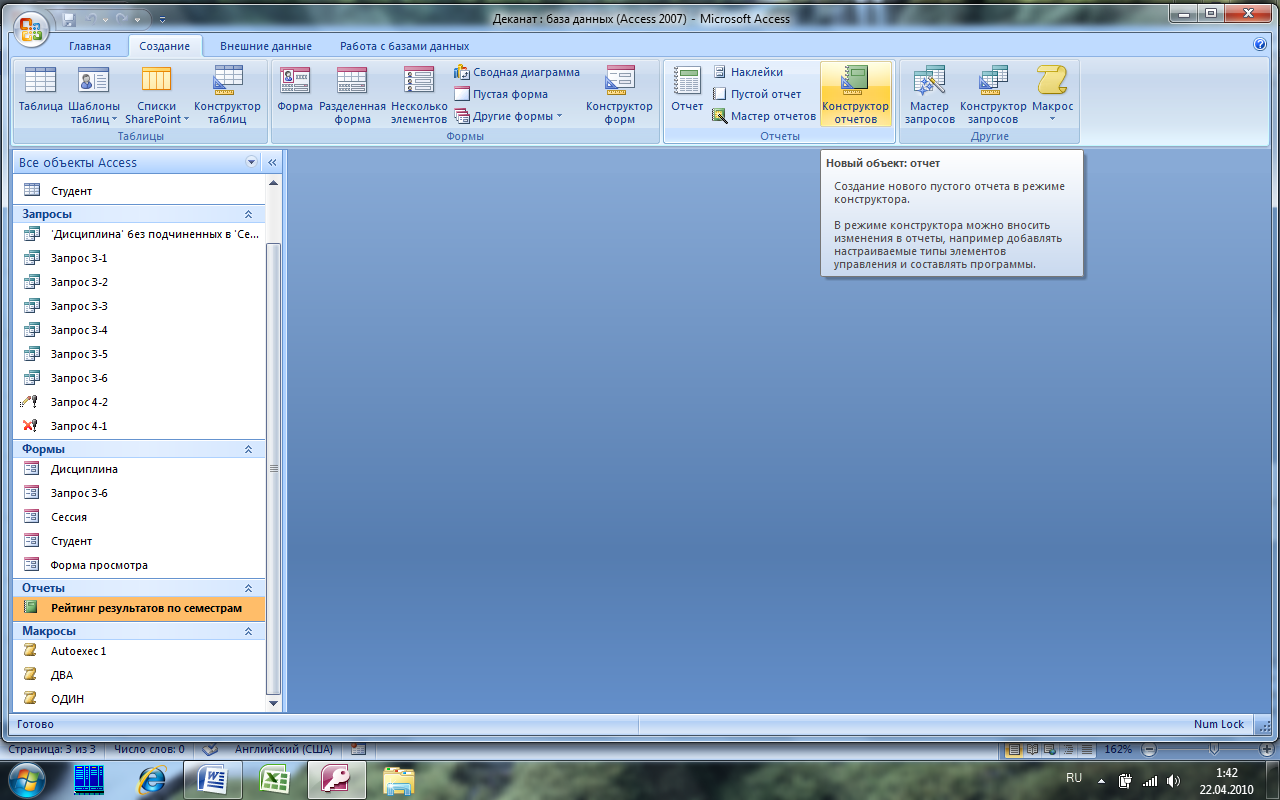The width and height of the screenshot is (1280, 800).
Task: Create a new Форма
Action: (x=295, y=95)
